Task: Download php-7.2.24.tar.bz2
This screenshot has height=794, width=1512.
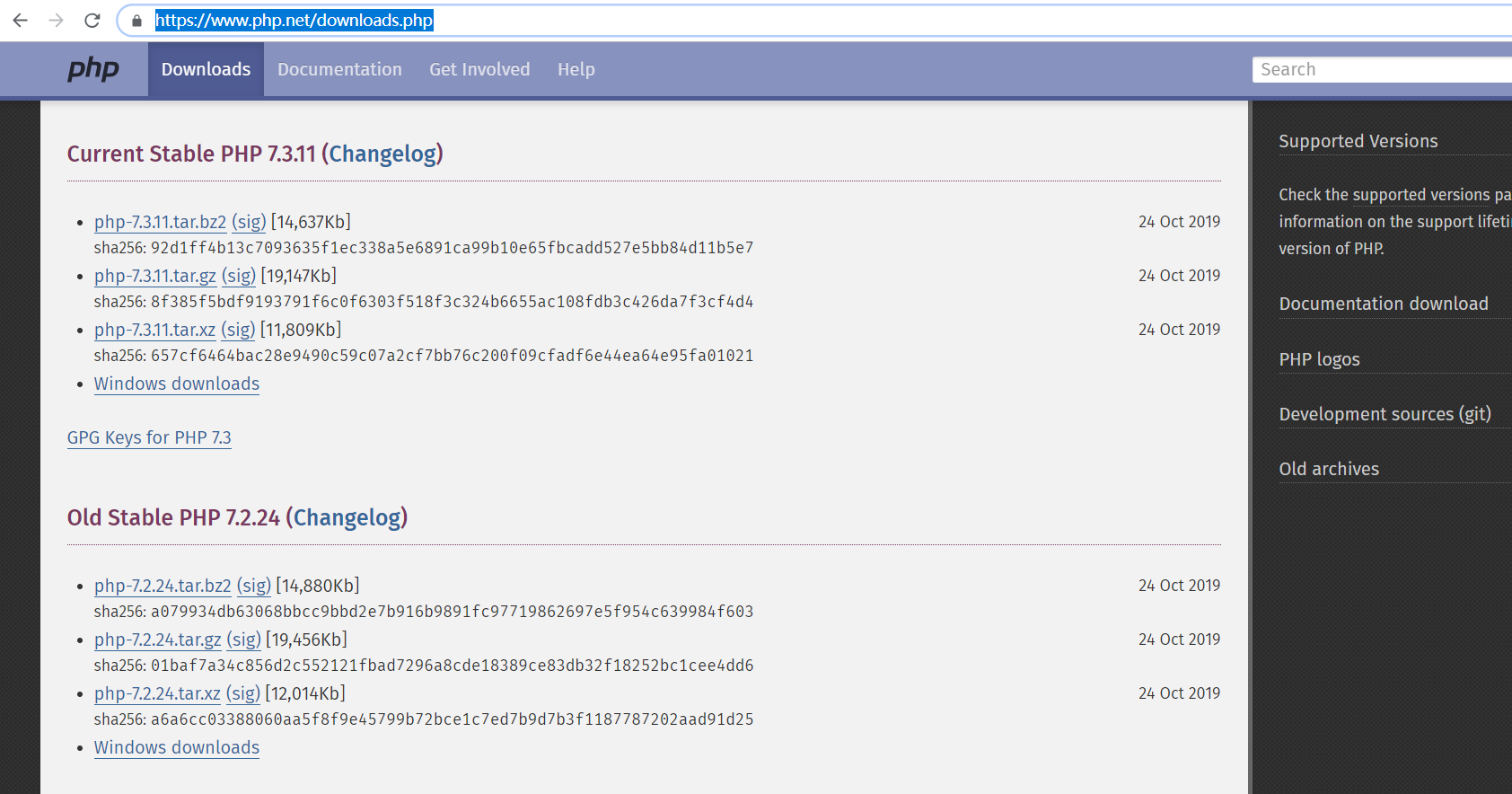Action: [x=163, y=586]
